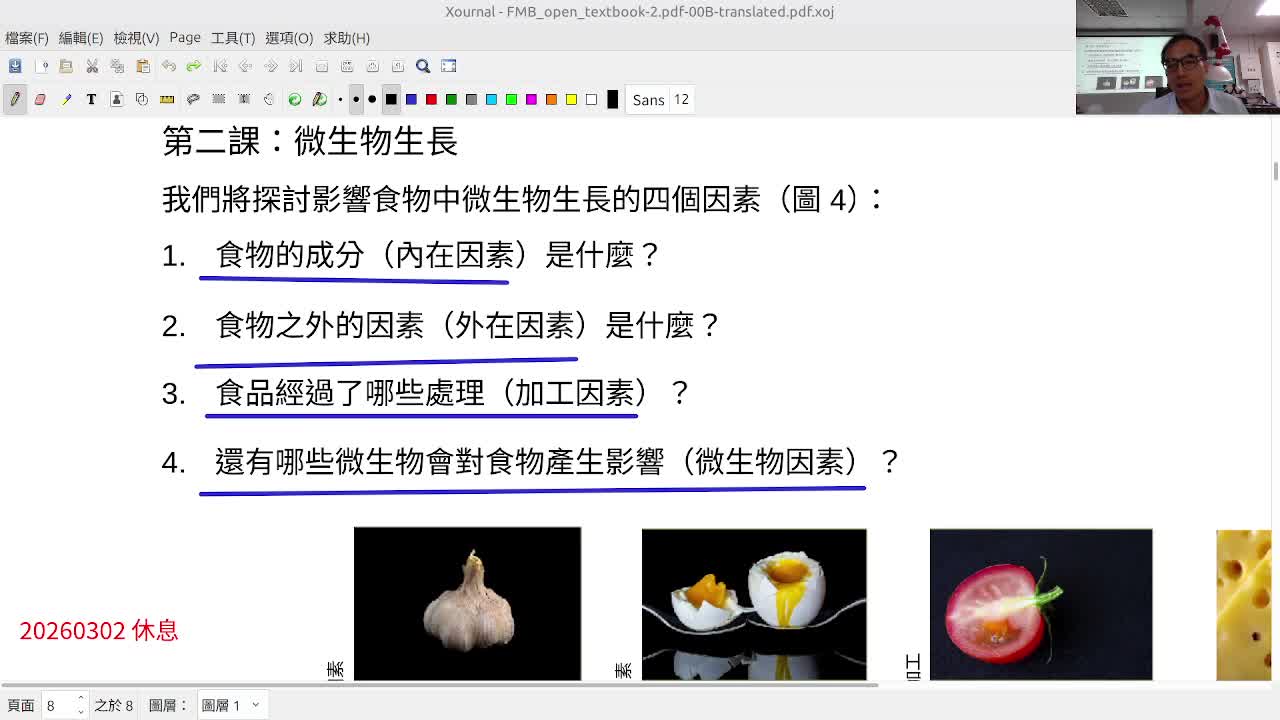Image resolution: width=1280 pixels, height=720 pixels.
Task: Toggle the Ruler tool
Action: coord(167,99)
